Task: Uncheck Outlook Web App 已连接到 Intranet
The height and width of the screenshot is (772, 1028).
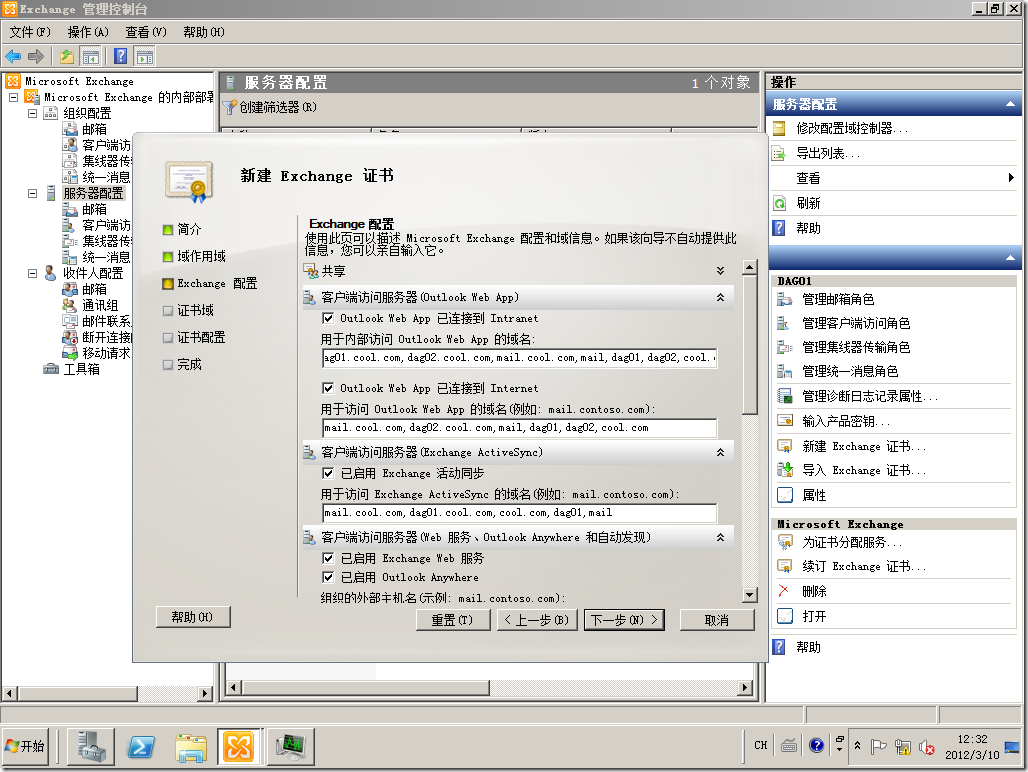Action: (x=328, y=318)
